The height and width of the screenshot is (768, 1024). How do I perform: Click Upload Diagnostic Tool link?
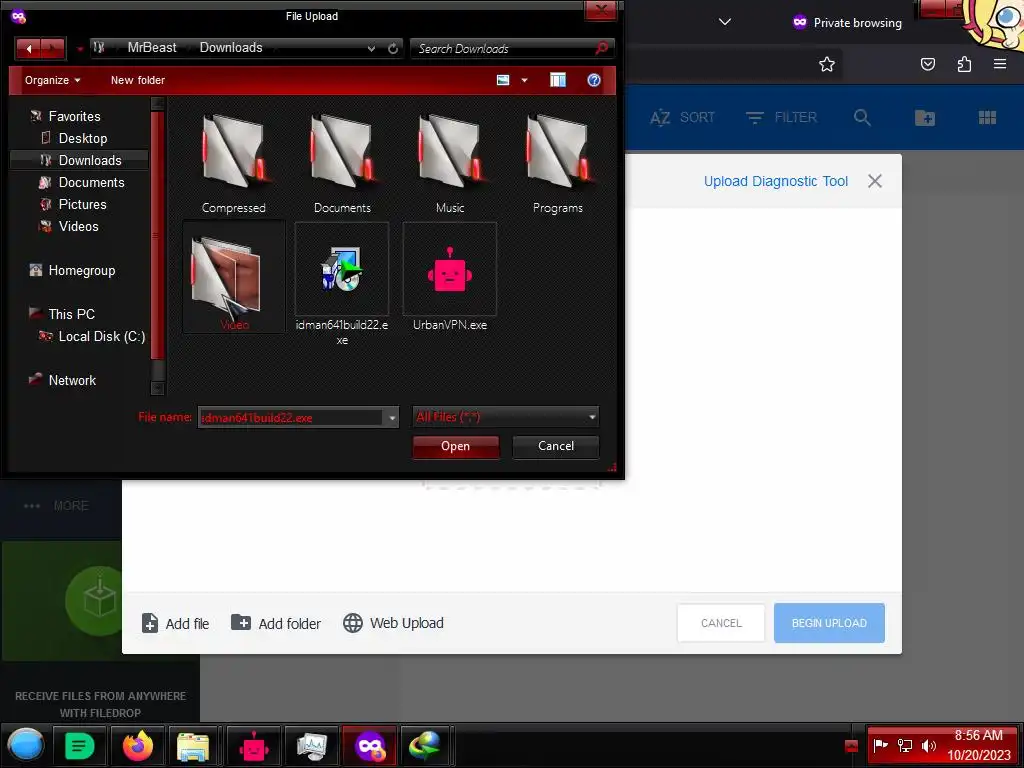point(775,181)
